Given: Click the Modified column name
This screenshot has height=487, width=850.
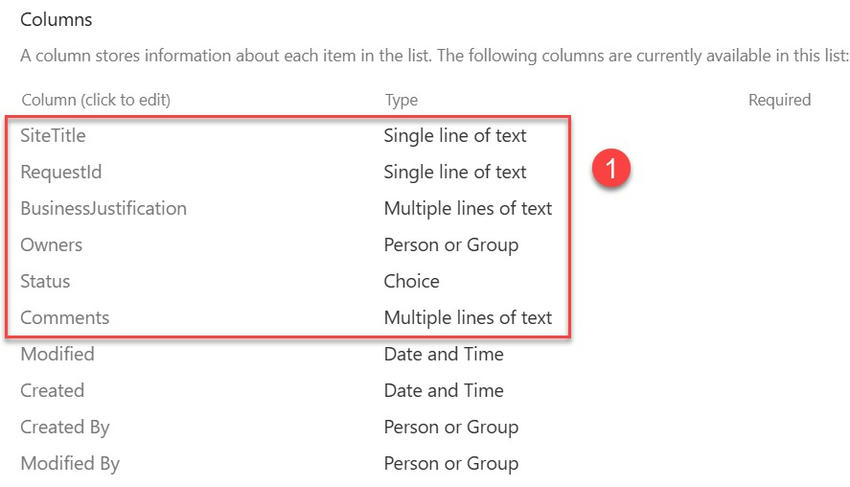Looking at the screenshot, I should point(57,354).
